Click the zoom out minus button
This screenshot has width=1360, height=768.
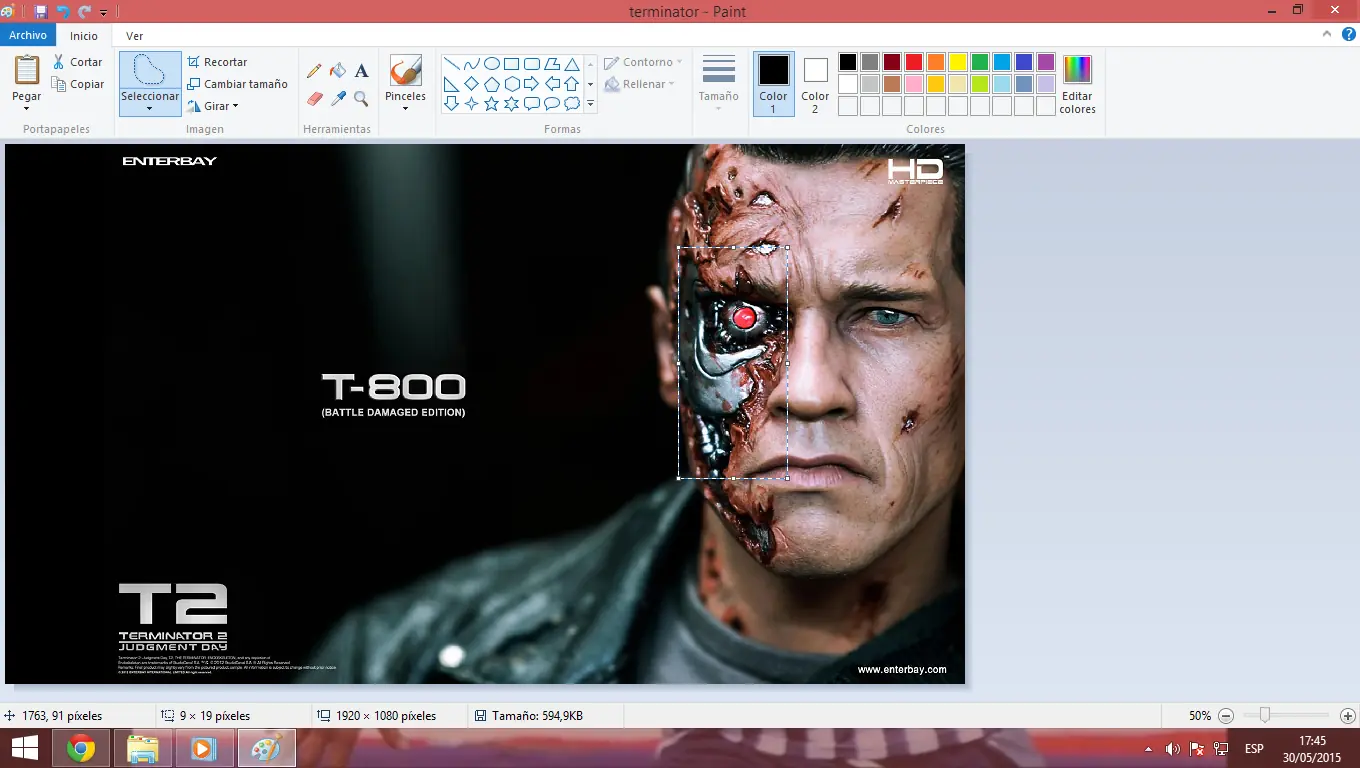pos(1226,716)
